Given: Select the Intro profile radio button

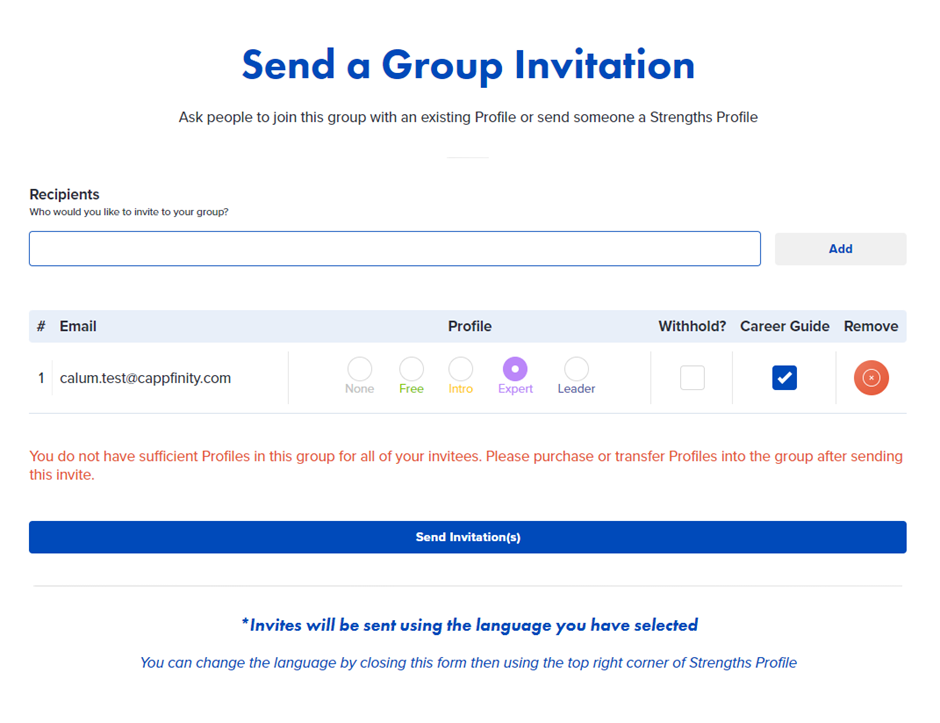Looking at the screenshot, I should (x=460, y=369).
